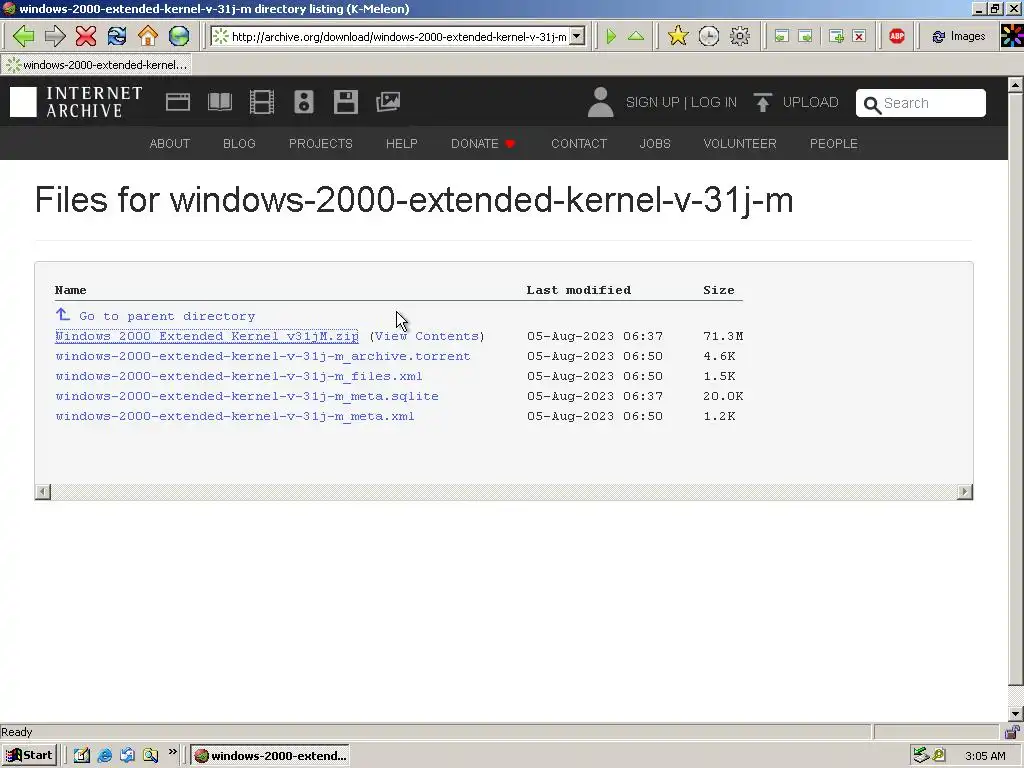The height and width of the screenshot is (768, 1024).
Task: Open preferences via gear icon
Action: click(739, 36)
